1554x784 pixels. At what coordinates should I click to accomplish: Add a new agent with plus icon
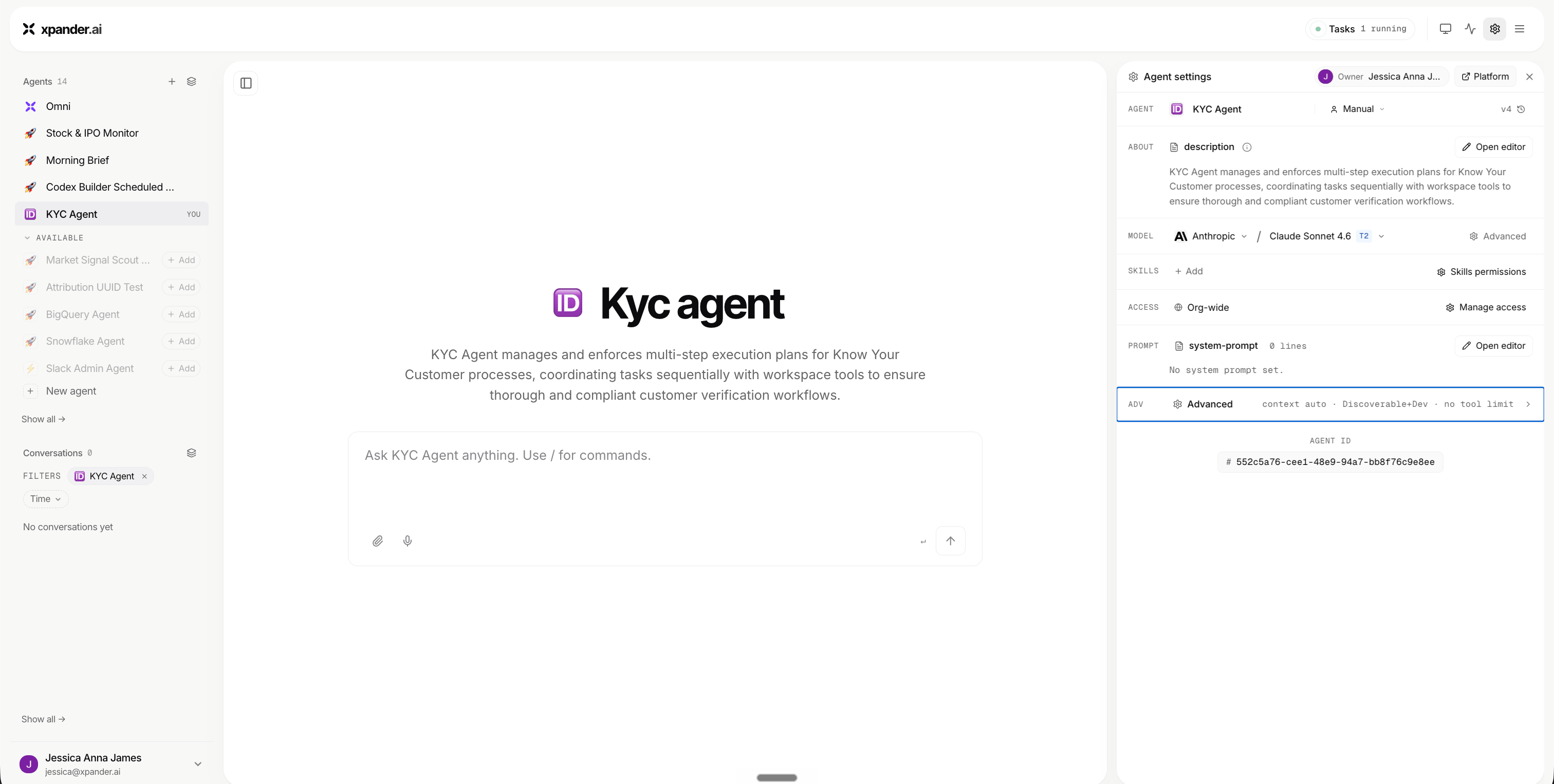(172, 81)
